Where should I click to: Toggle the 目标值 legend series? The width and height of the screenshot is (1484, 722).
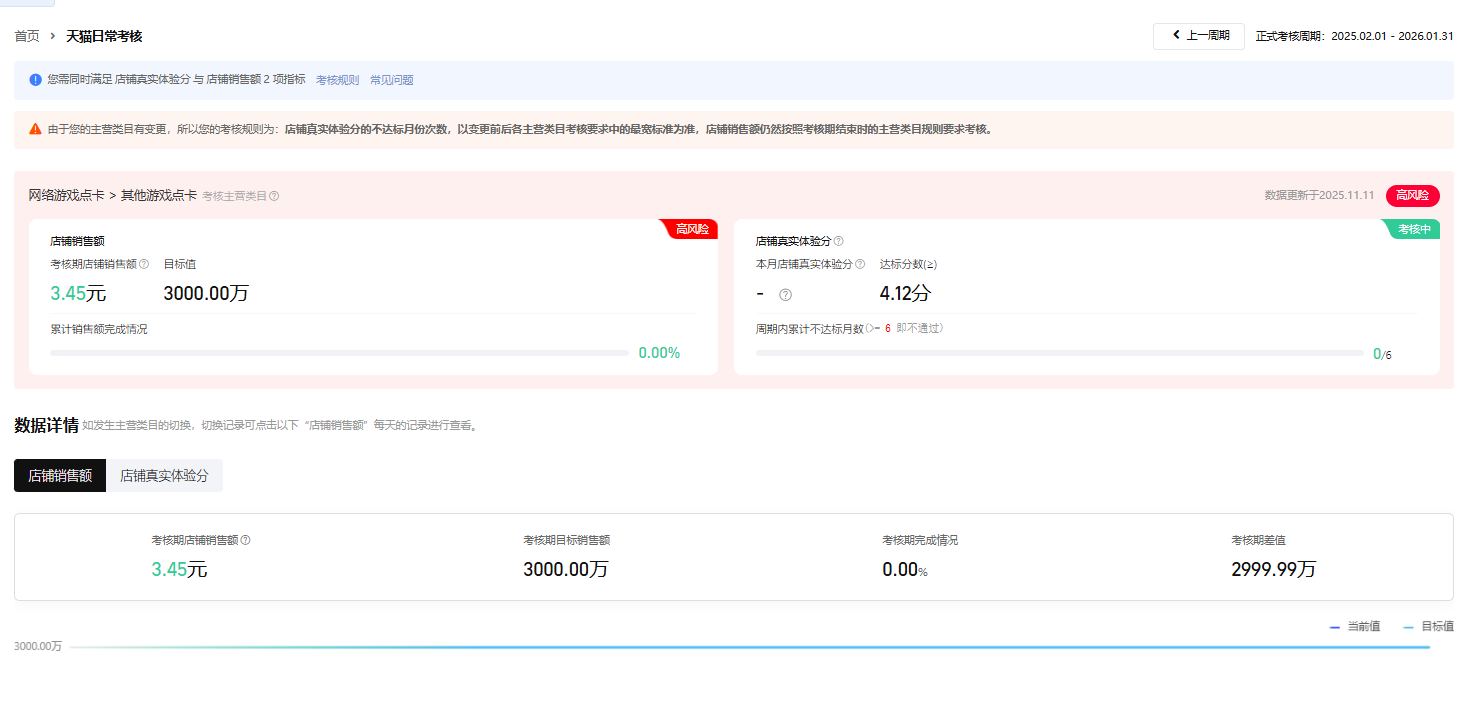click(1428, 627)
